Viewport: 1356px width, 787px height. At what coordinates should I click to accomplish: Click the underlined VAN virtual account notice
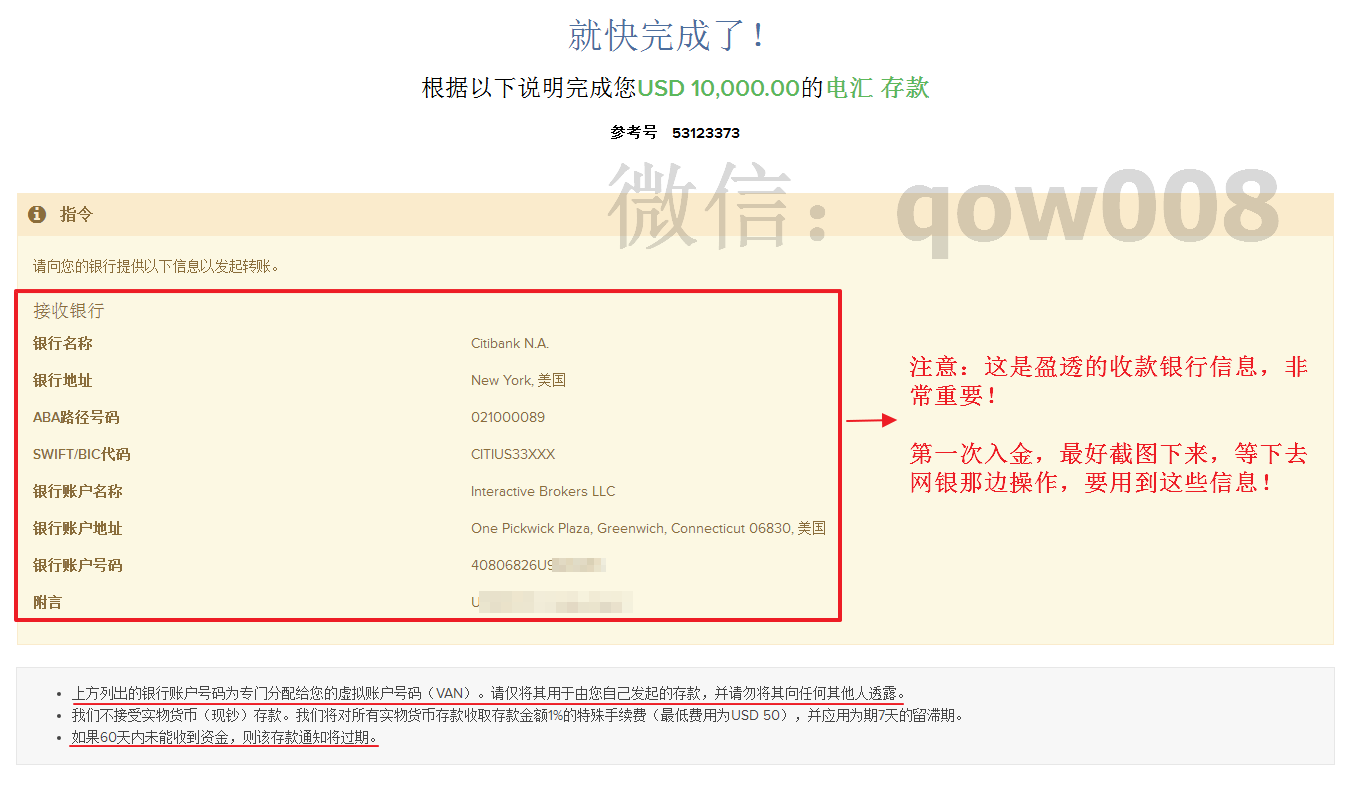coord(490,692)
